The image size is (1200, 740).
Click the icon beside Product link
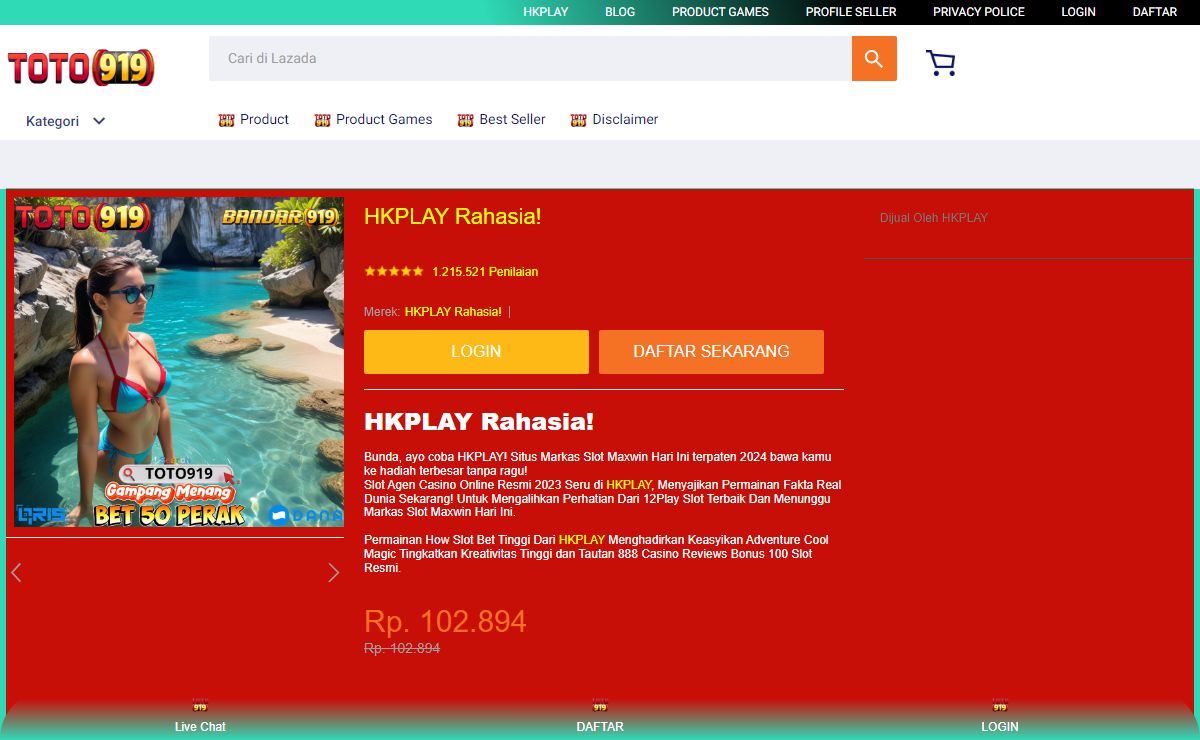pos(226,120)
